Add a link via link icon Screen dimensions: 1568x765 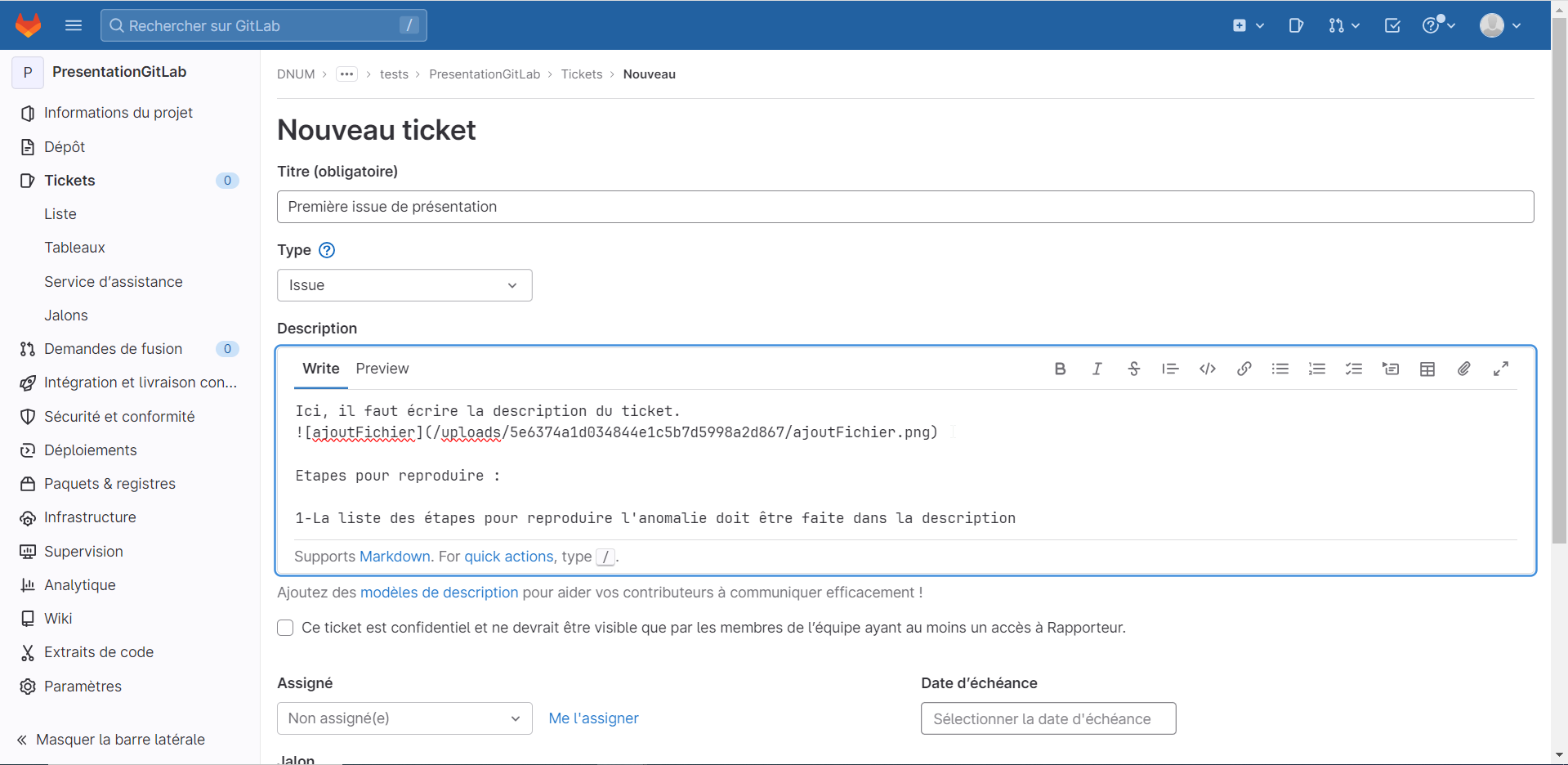point(1244,369)
